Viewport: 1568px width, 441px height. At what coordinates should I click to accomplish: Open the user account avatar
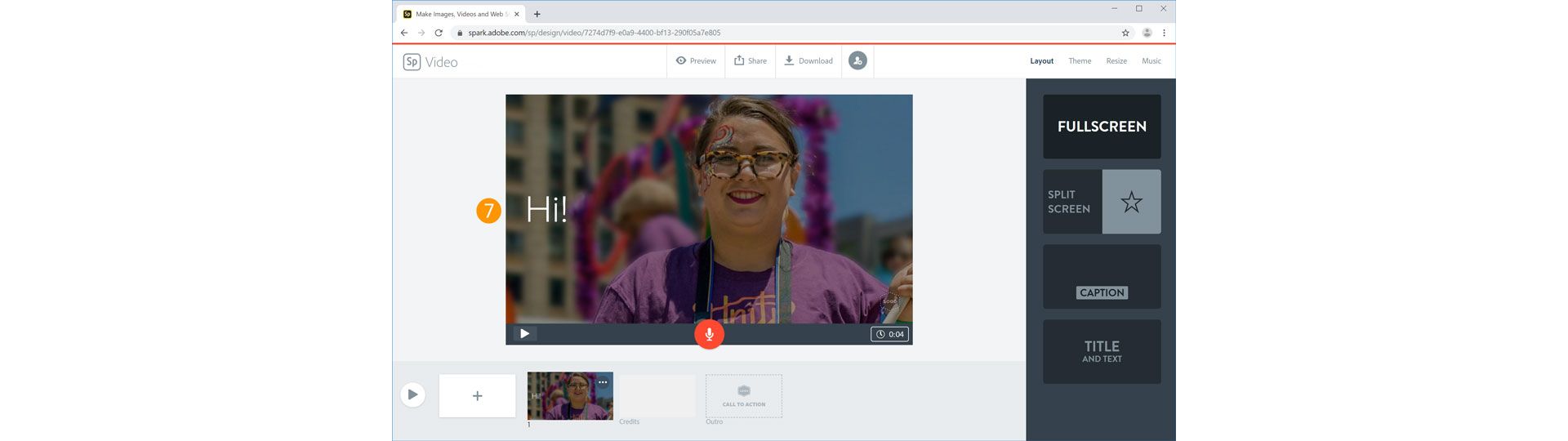(857, 60)
